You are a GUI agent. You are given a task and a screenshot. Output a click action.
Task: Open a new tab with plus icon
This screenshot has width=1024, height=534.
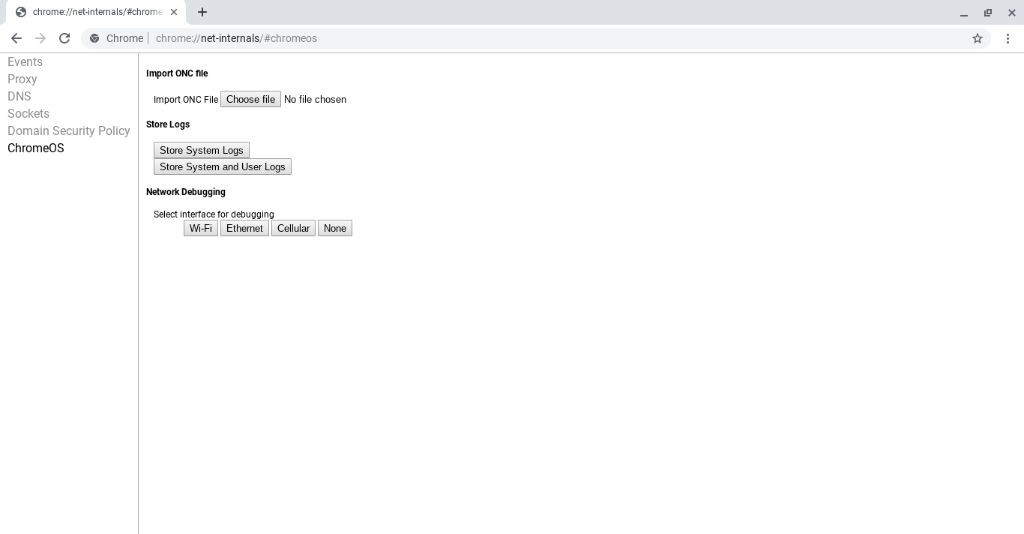[x=202, y=12]
